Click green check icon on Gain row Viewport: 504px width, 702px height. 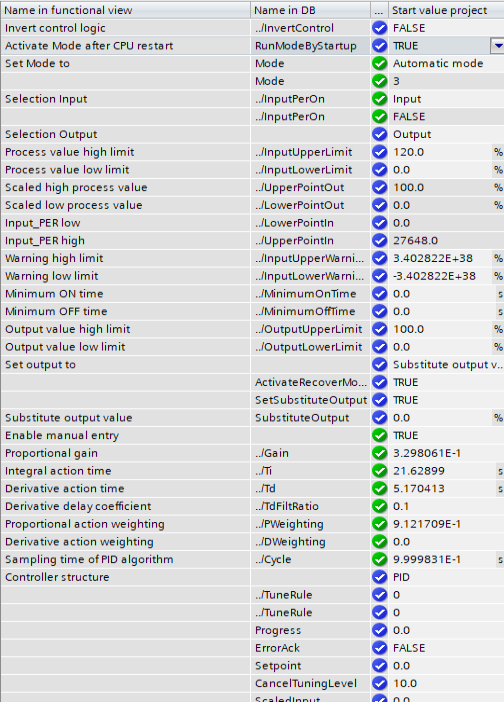(379, 453)
